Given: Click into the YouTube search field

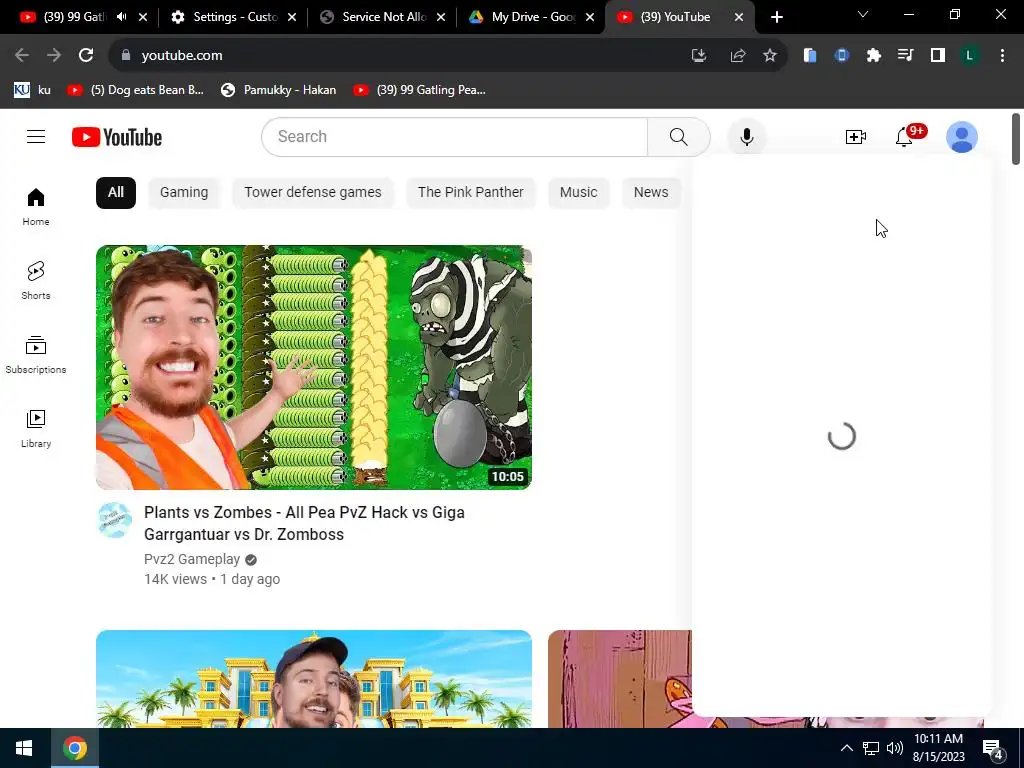Looking at the screenshot, I should click(x=454, y=137).
